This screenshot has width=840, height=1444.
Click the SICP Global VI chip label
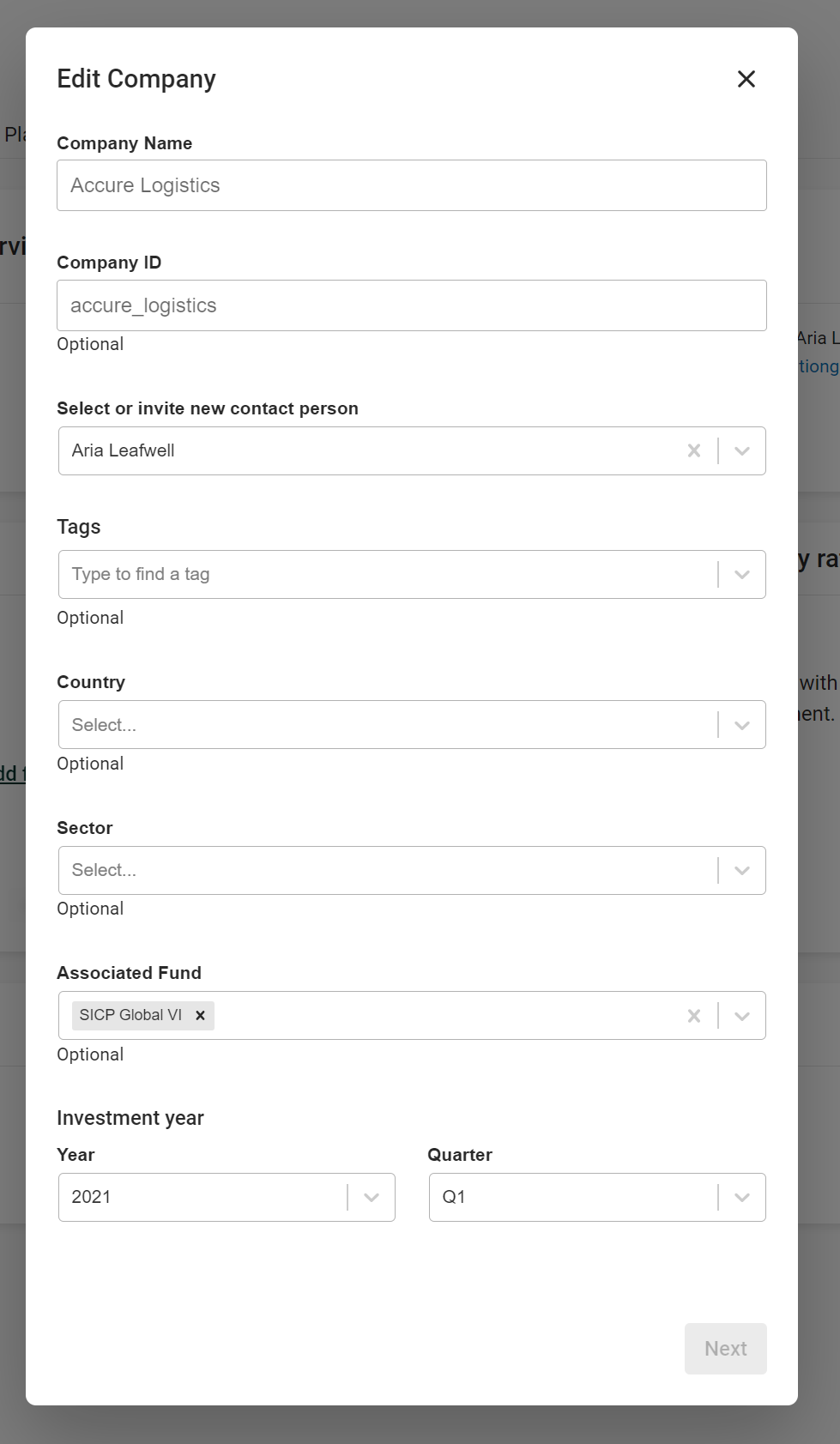click(x=130, y=1015)
